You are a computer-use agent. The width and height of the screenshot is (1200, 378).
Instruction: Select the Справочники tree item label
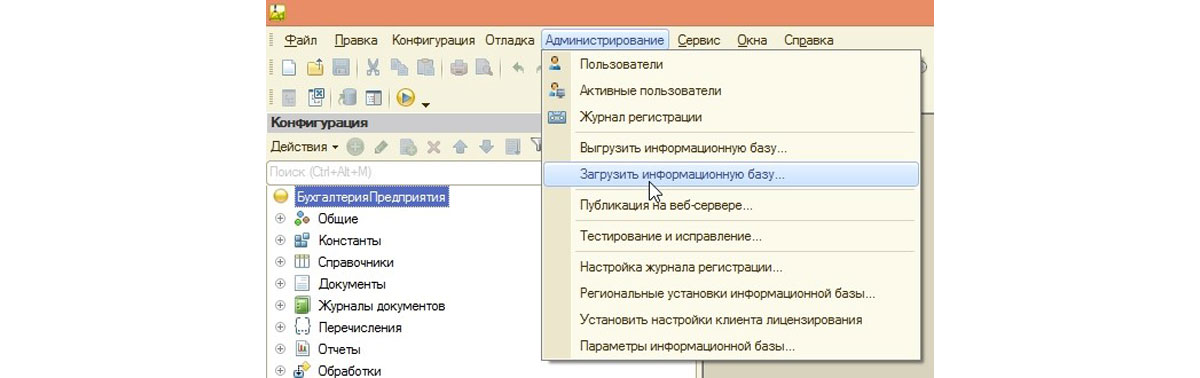pyautogui.click(x=356, y=262)
